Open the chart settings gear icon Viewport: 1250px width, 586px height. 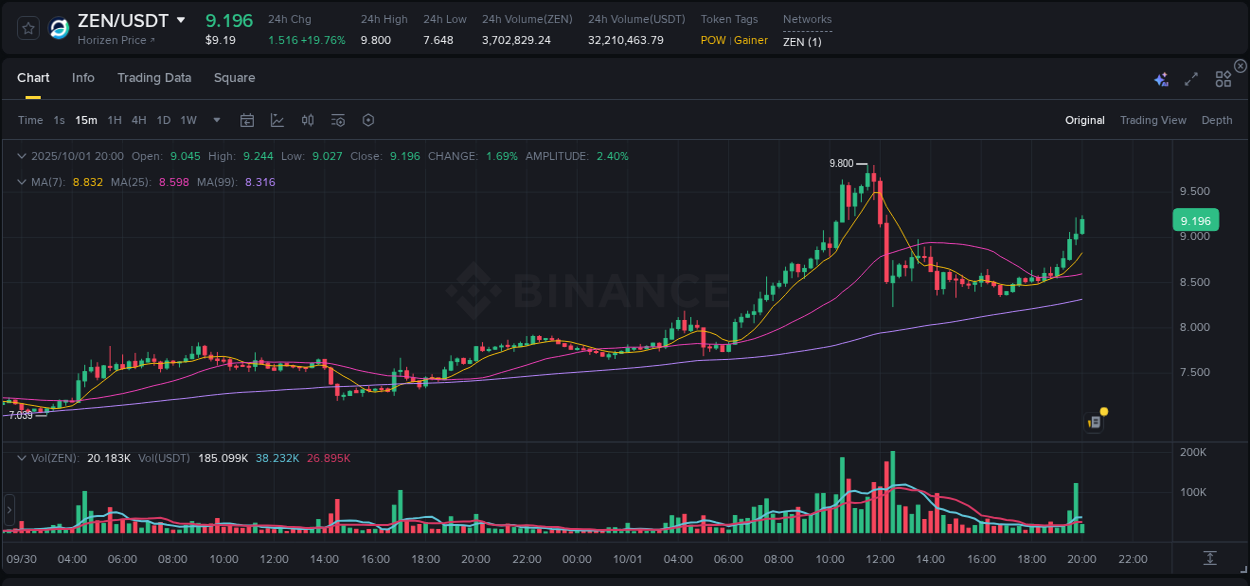click(x=368, y=120)
